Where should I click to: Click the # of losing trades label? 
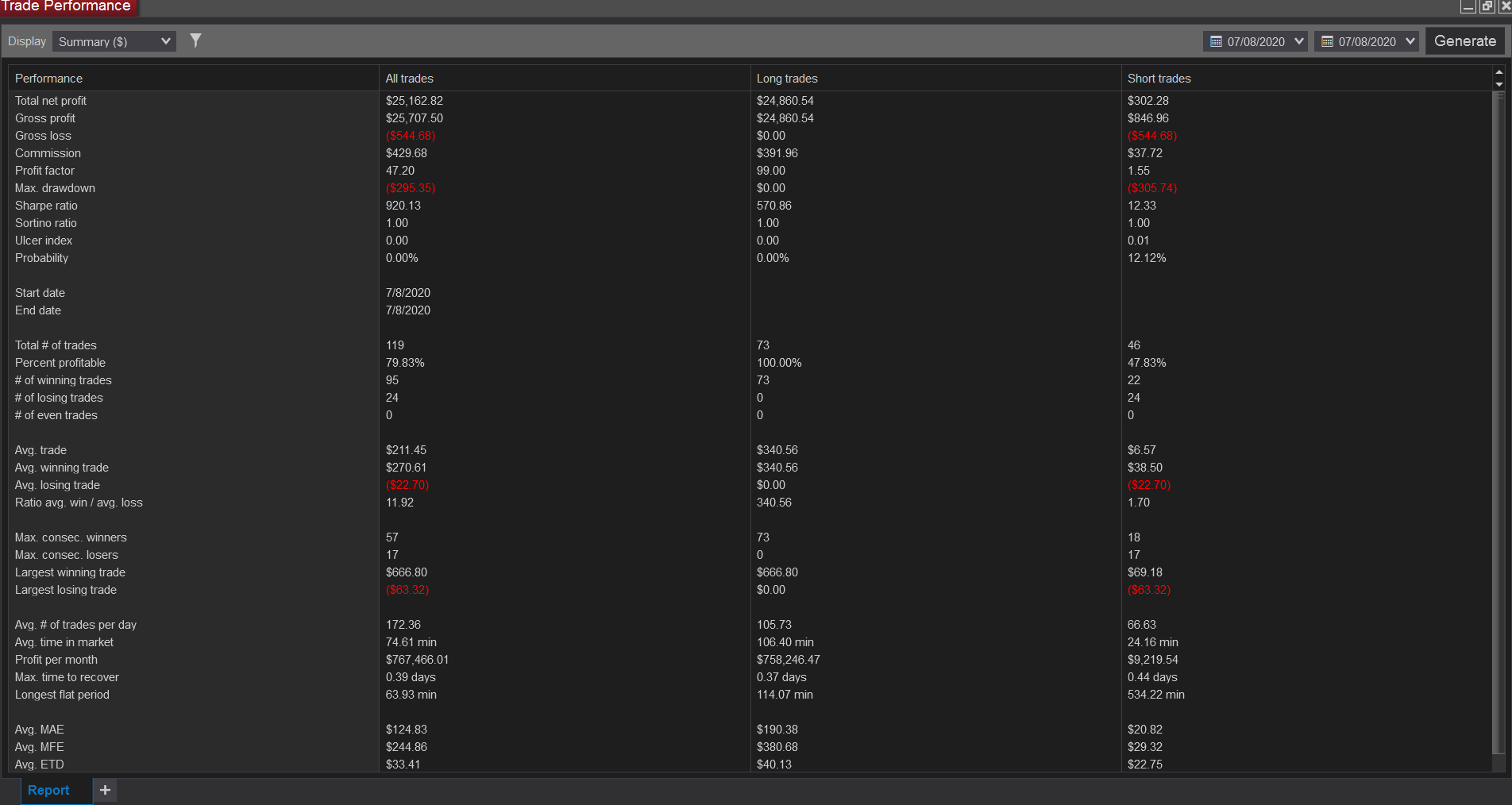click(59, 398)
